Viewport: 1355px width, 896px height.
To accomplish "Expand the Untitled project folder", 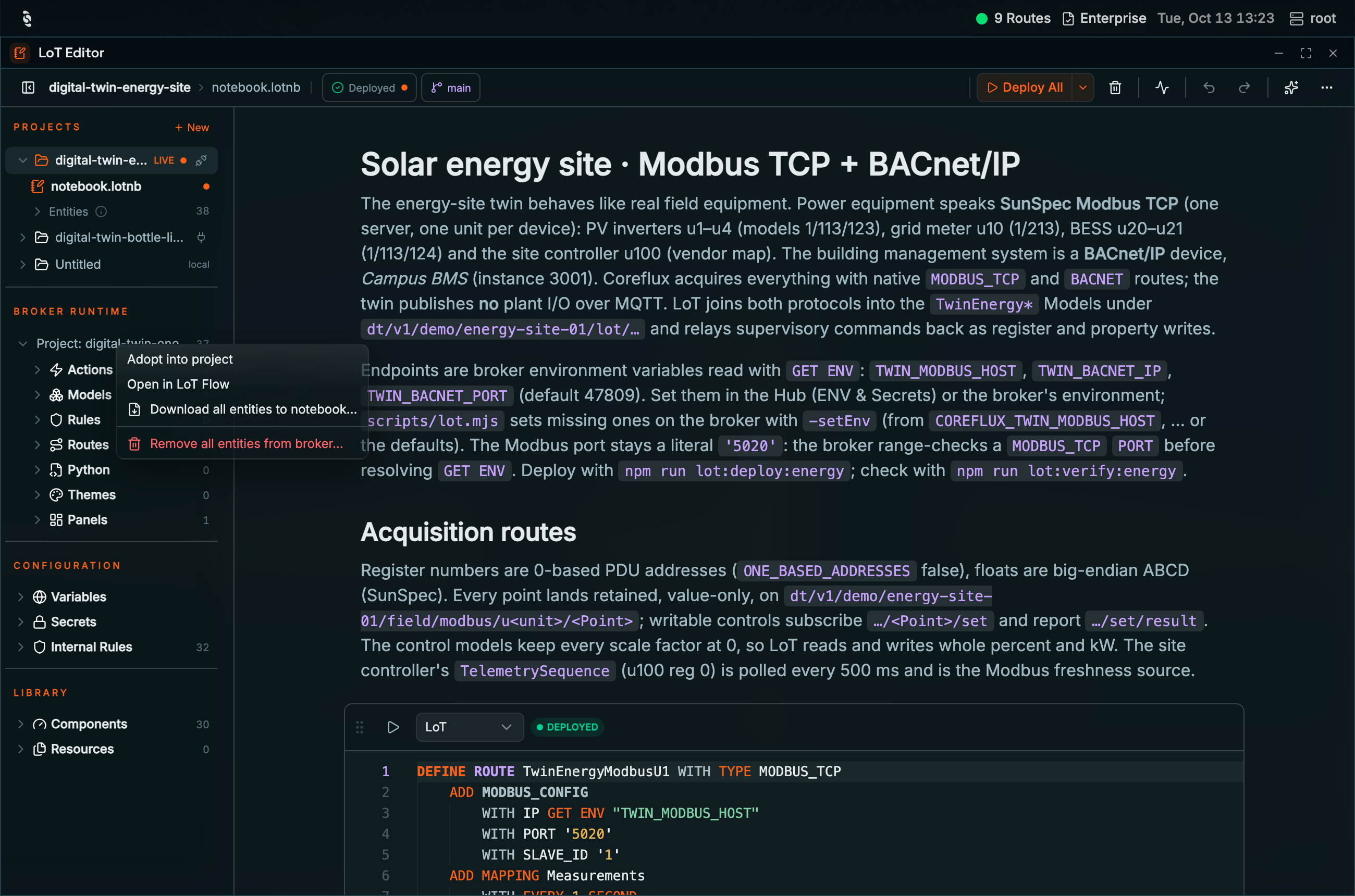I will coord(23,265).
